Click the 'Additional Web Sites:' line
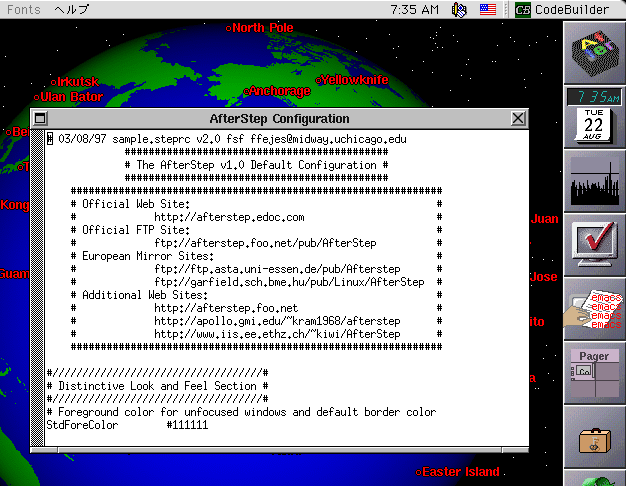Image resolution: width=626 pixels, height=486 pixels. (x=145, y=295)
